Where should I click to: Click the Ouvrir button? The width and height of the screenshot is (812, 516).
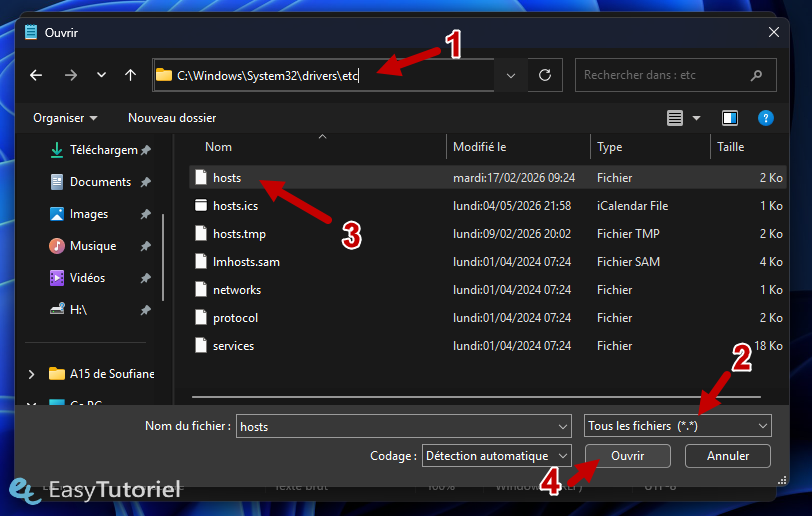tap(628, 456)
